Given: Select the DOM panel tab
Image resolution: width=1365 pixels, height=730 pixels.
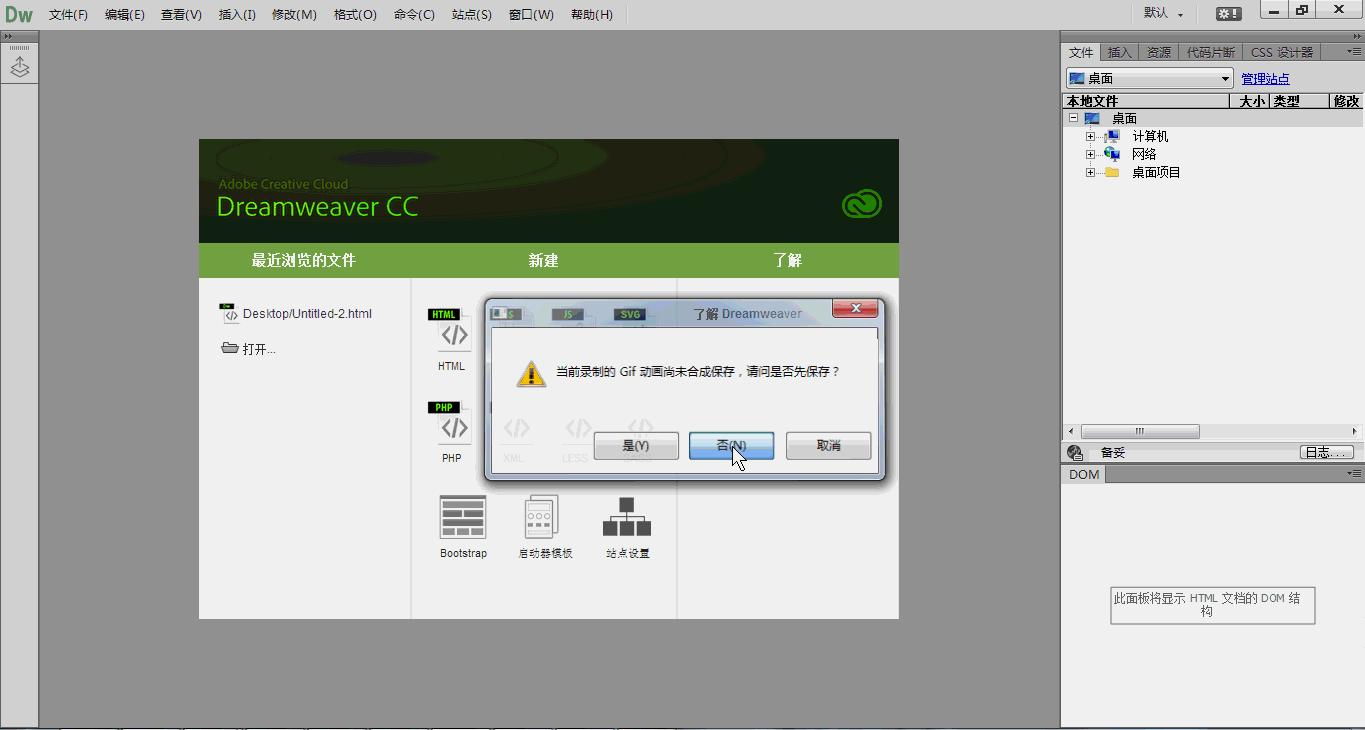Looking at the screenshot, I should click(1084, 474).
